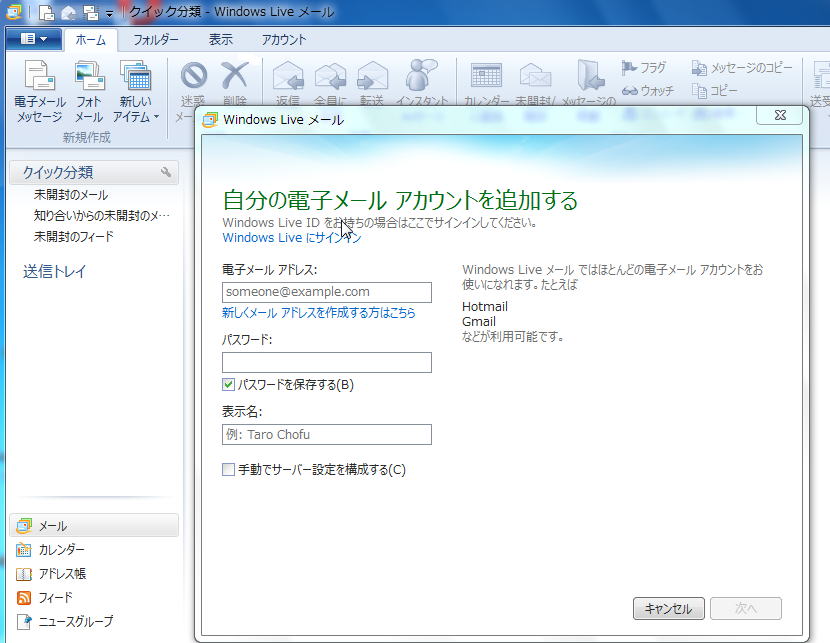
Task: Click the new email icon in the title bar
Action: tap(47, 12)
